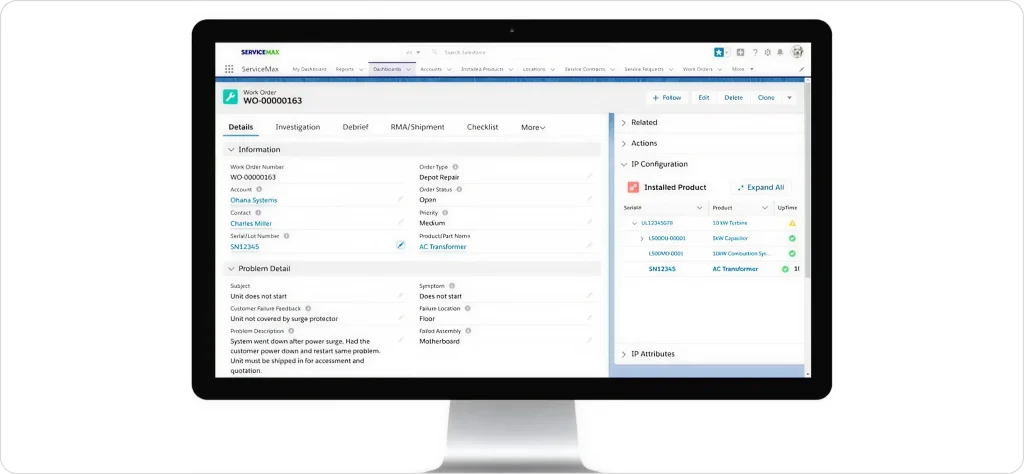Click the edit pencil for Order Type
1024x474 pixels.
589,176
